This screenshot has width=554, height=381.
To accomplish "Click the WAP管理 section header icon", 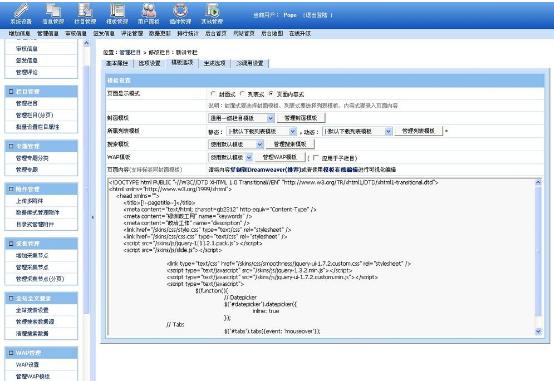I will click(11, 353).
